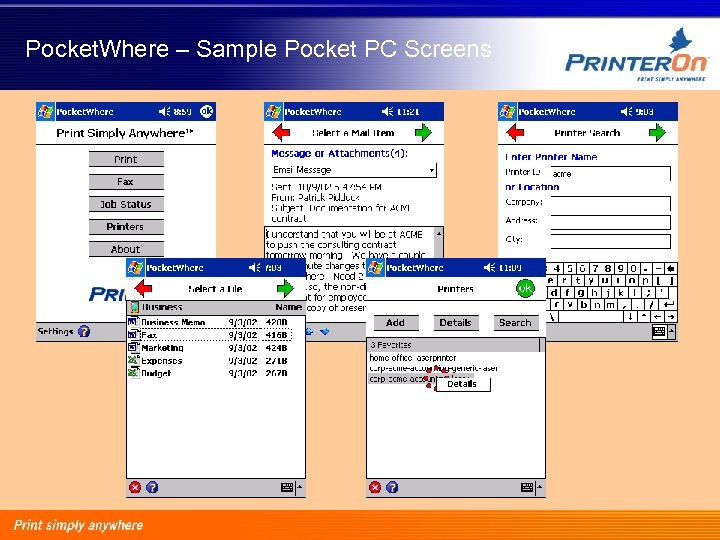Click ok icon in Print Simply Anywhere titlebar
The image size is (720, 540).
click(x=207, y=112)
